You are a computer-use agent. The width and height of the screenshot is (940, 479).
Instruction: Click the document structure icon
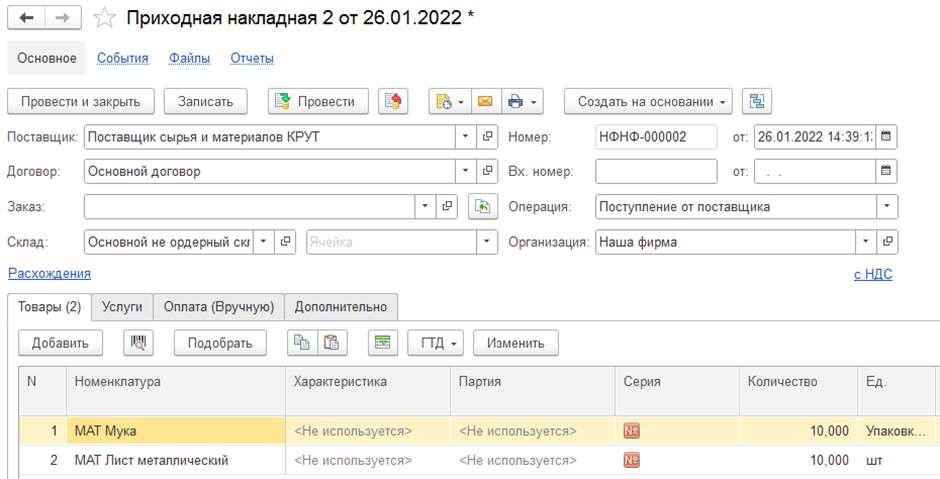[x=757, y=101]
